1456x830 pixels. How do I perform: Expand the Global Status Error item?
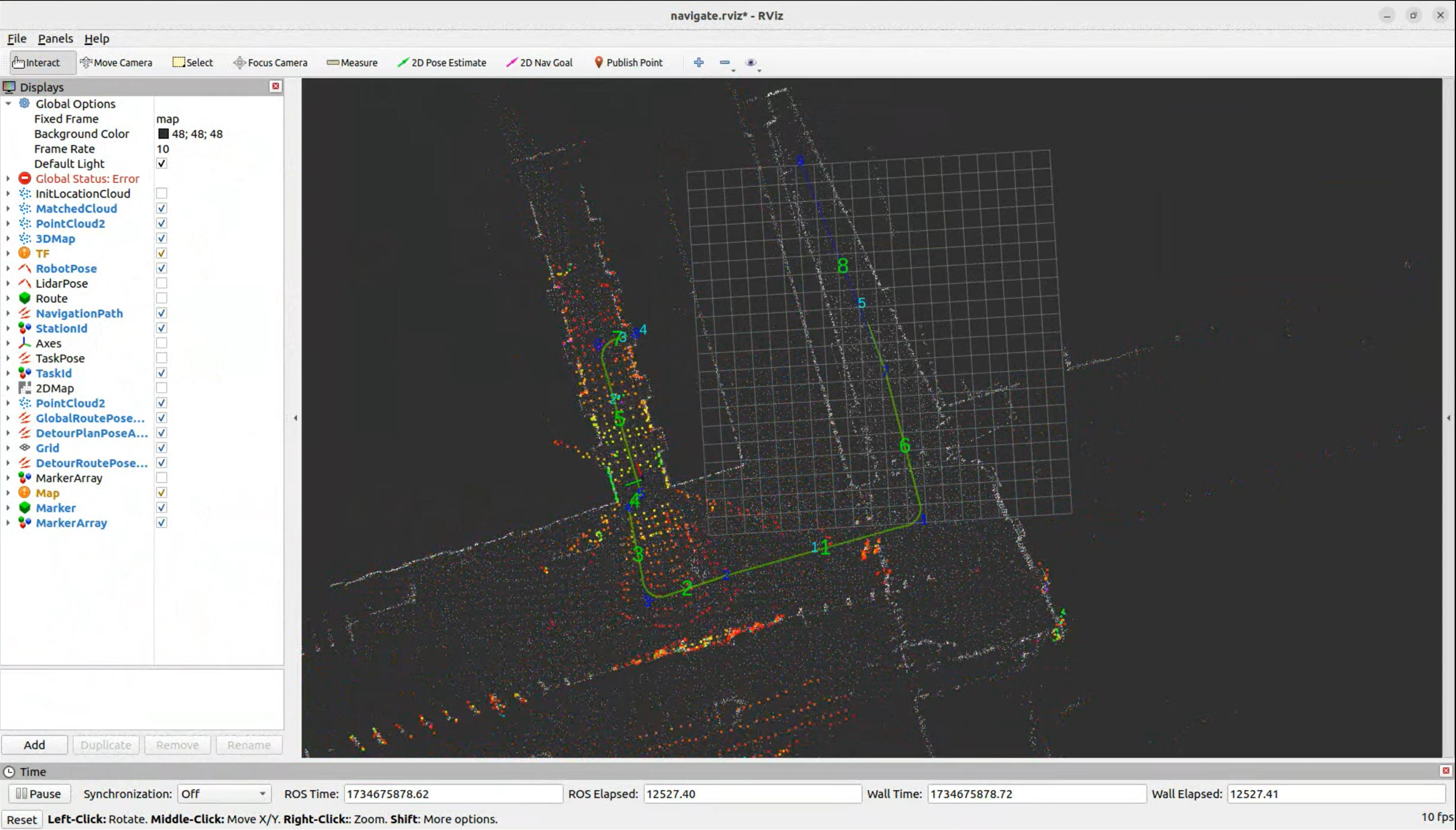(8, 179)
